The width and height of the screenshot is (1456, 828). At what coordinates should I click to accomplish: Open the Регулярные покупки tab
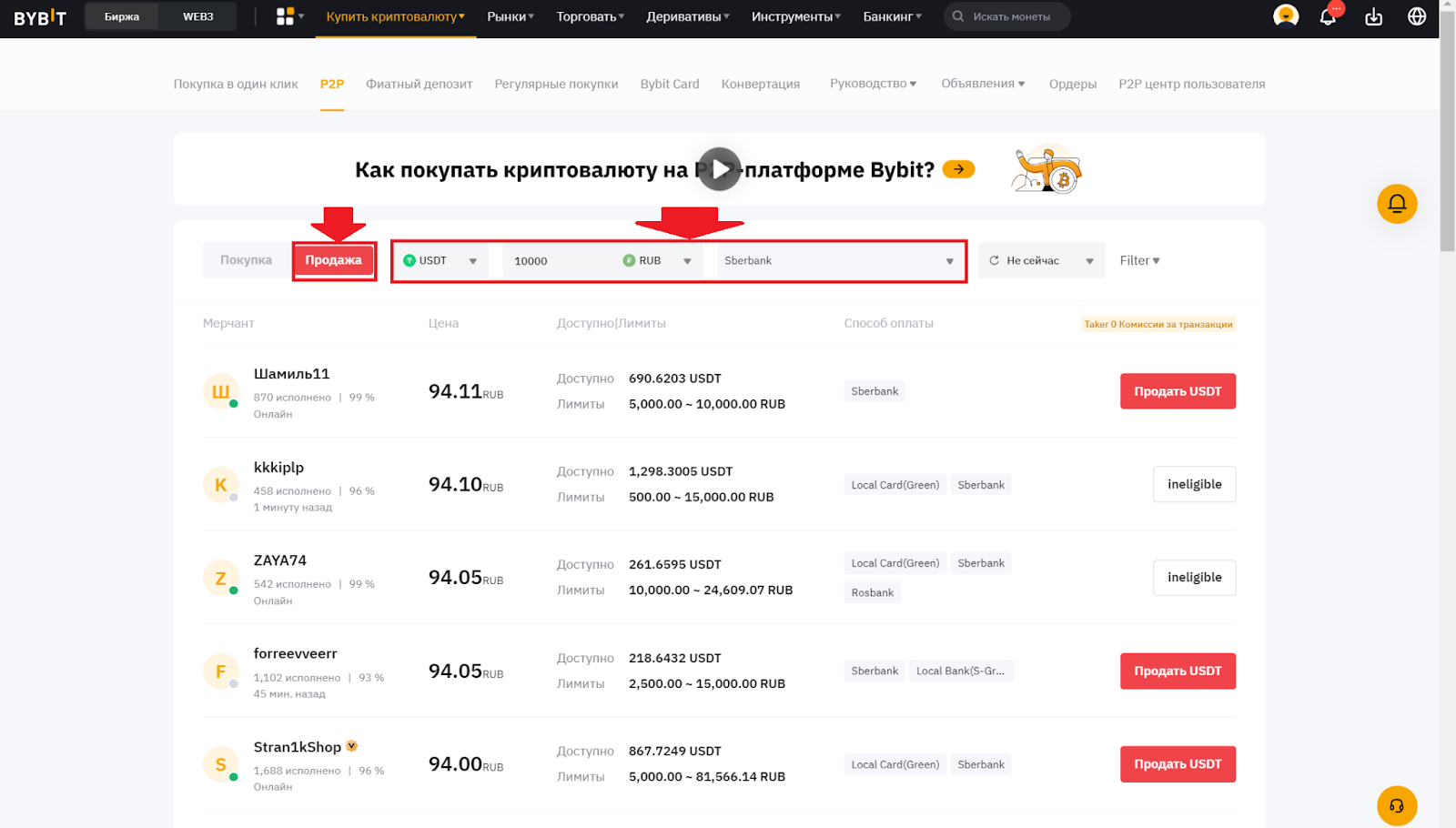click(556, 84)
